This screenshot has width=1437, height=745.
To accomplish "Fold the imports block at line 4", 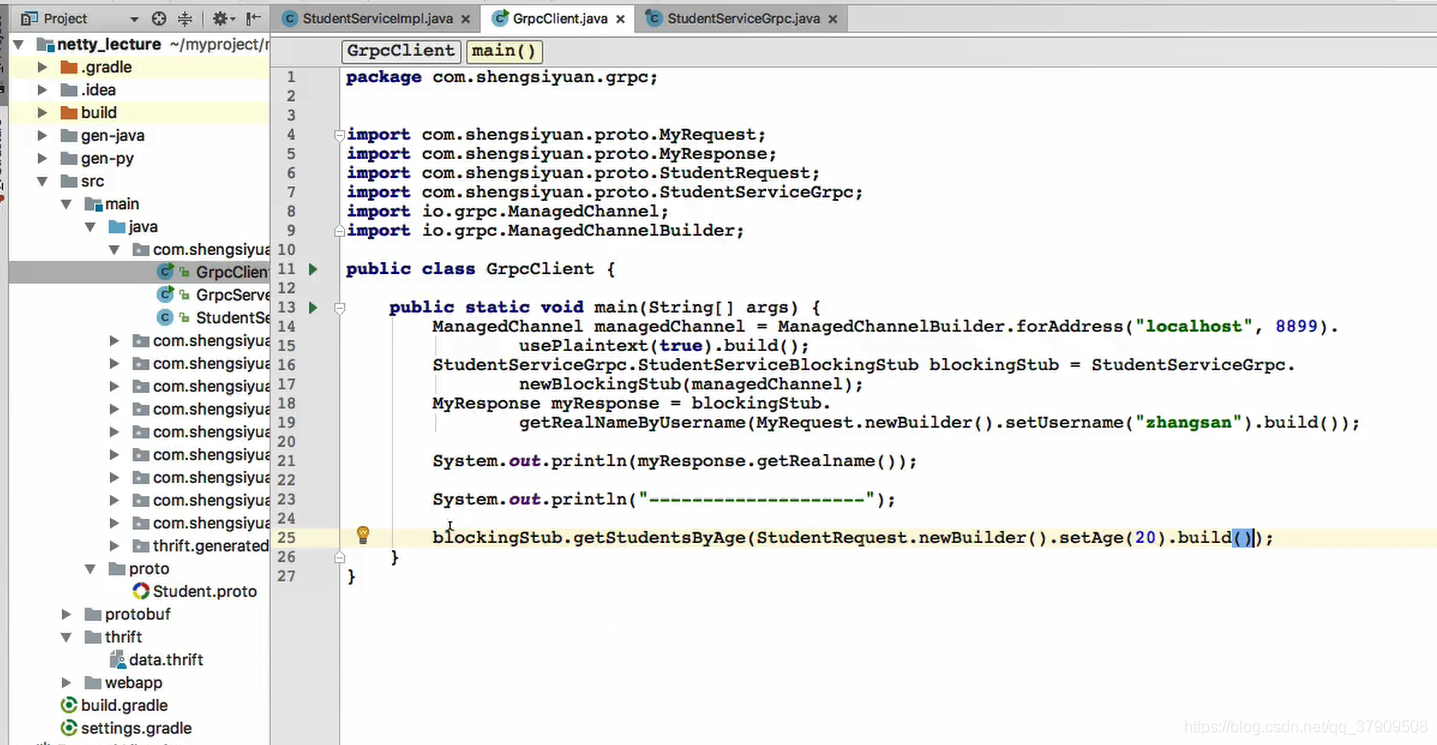I will (x=340, y=135).
